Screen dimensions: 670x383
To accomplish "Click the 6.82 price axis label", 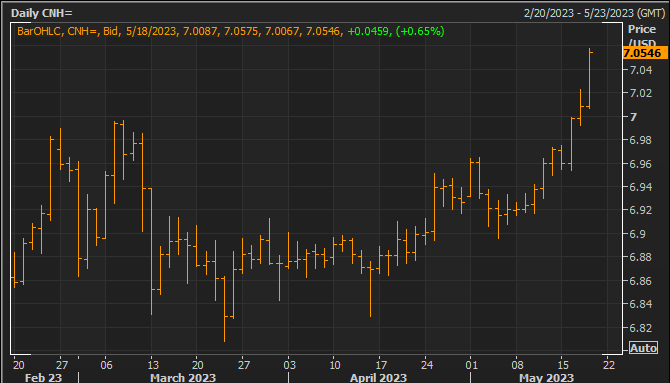I will [641, 328].
